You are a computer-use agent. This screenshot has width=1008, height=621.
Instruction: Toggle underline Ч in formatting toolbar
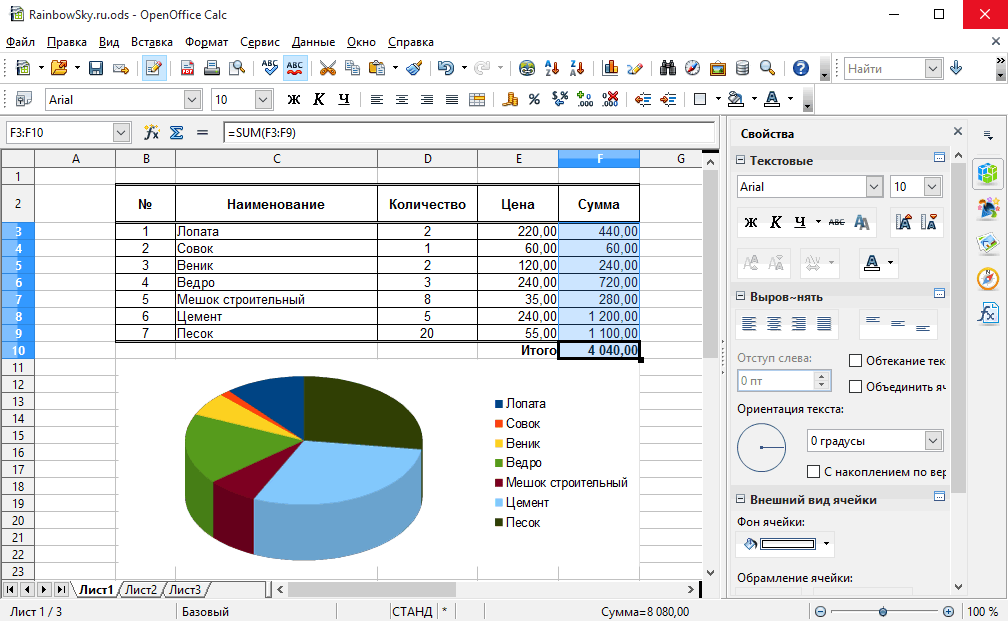coord(344,100)
